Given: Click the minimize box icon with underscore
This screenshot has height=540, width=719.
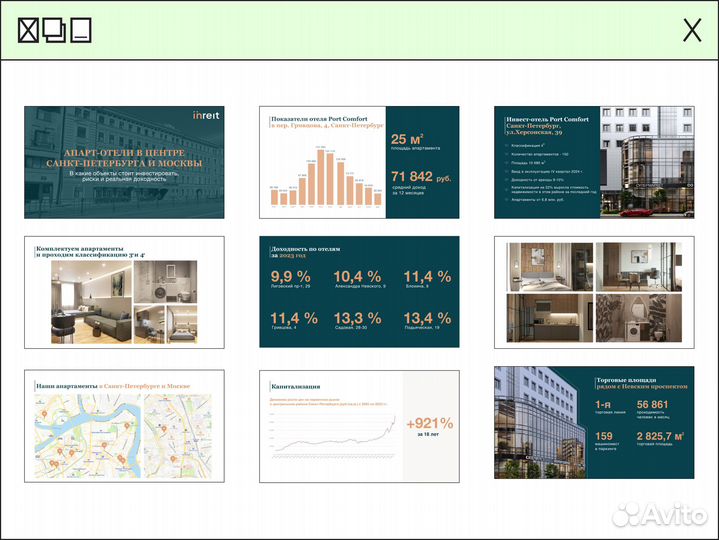Looking at the screenshot, I should tap(81, 31).
